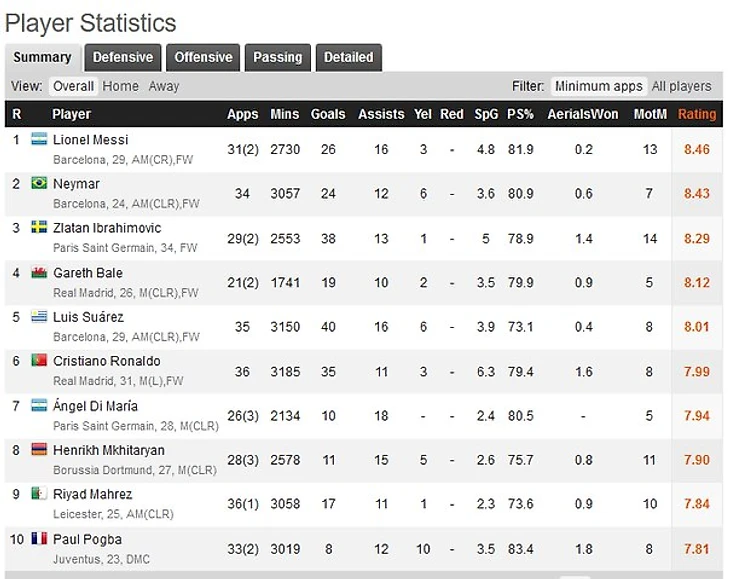Click Sweden flag beside Zlatan Ibrahimovic
This screenshot has height=579, width=730.
point(40,227)
